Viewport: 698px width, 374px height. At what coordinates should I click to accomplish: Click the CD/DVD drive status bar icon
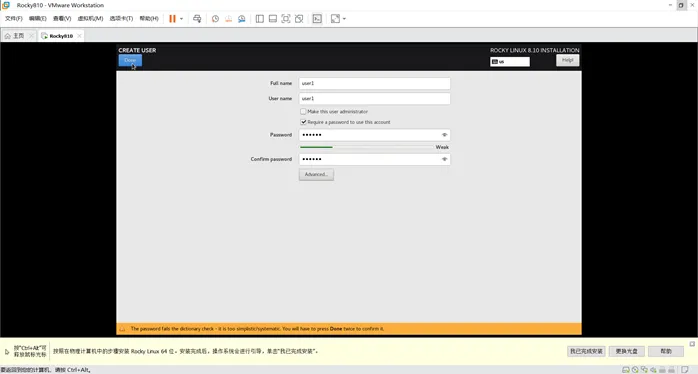[635, 370]
